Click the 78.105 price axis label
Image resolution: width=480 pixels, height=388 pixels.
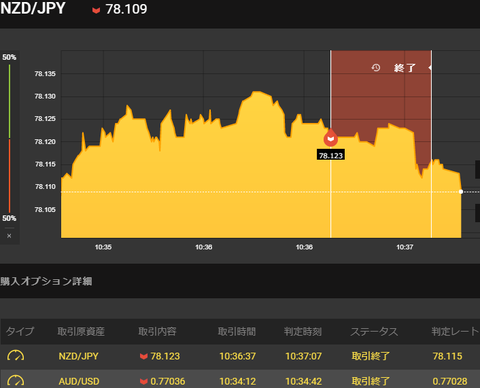tap(45, 210)
